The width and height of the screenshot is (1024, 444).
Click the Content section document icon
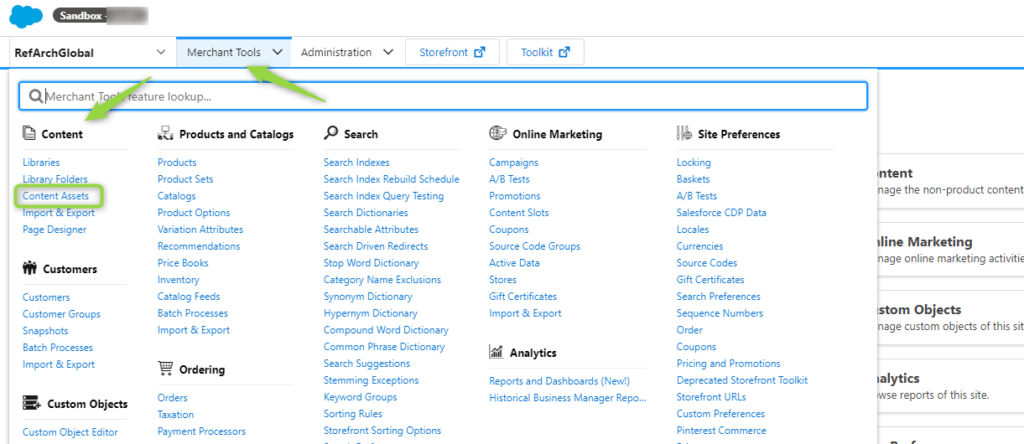[29, 134]
